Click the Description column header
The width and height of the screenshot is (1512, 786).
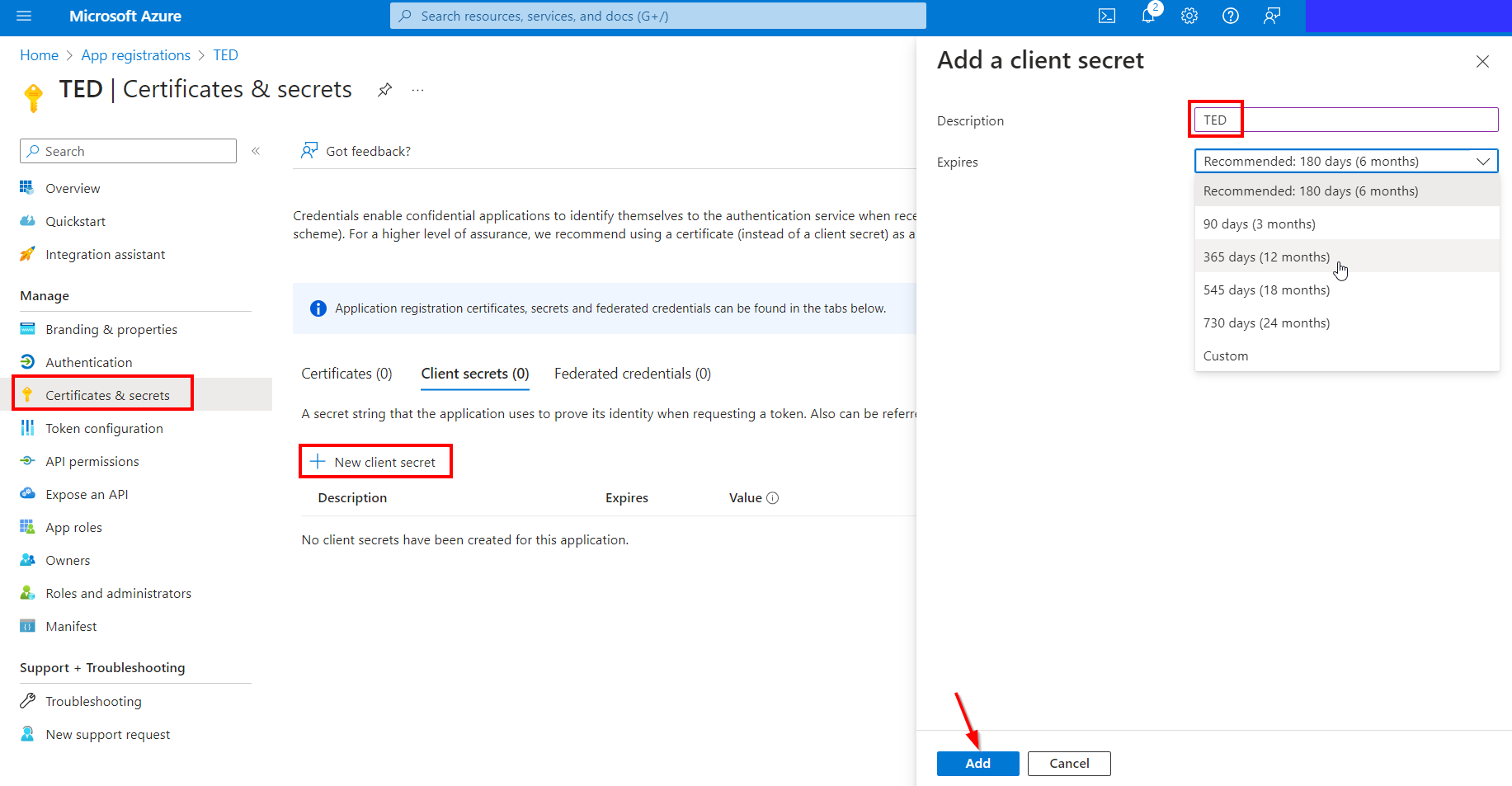pos(352,498)
